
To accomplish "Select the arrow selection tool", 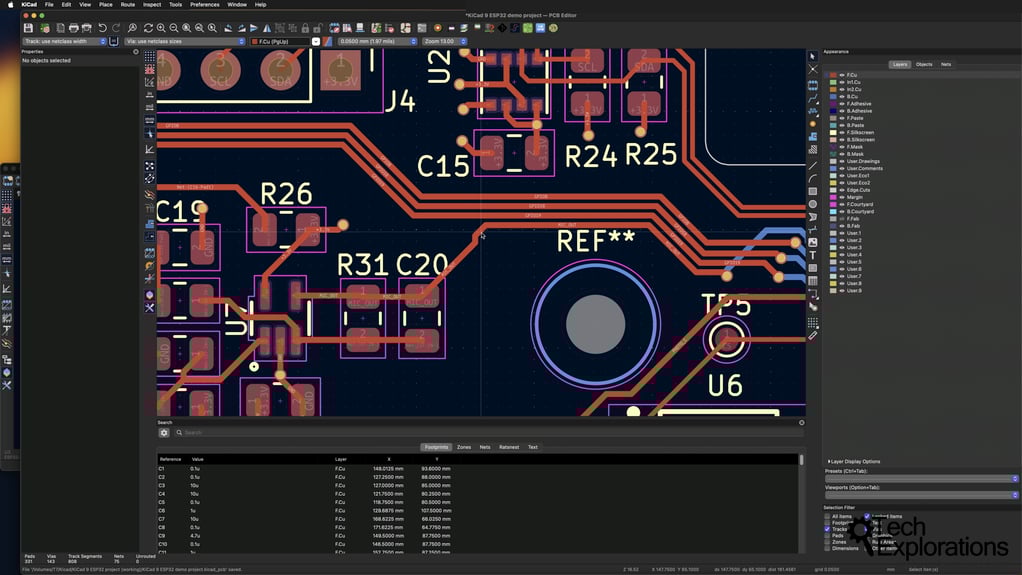I will click(813, 57).
